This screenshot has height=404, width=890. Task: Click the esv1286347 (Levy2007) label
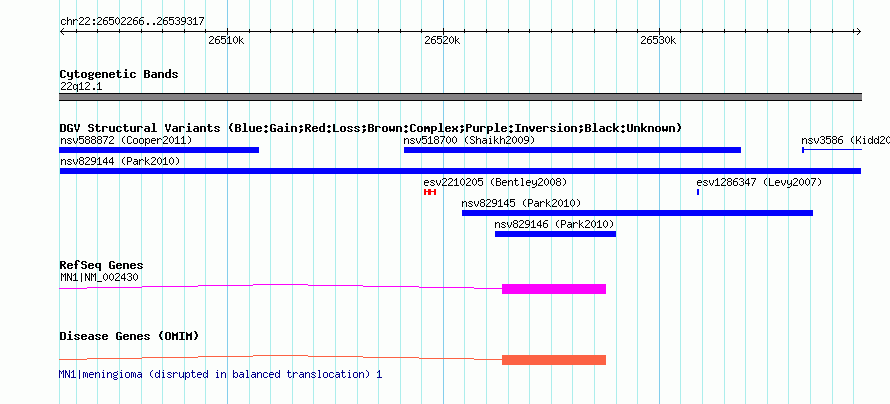[759, 183]
